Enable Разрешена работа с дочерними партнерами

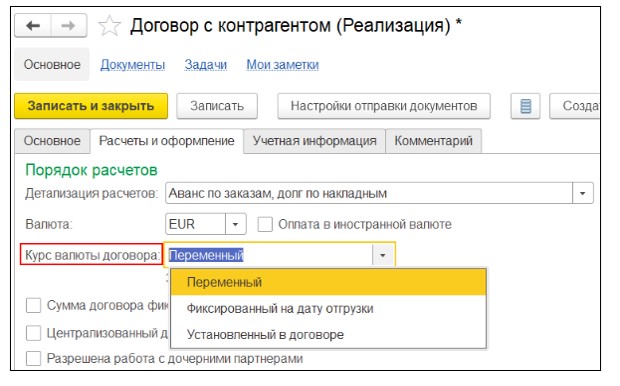click(x=33, y=359)
